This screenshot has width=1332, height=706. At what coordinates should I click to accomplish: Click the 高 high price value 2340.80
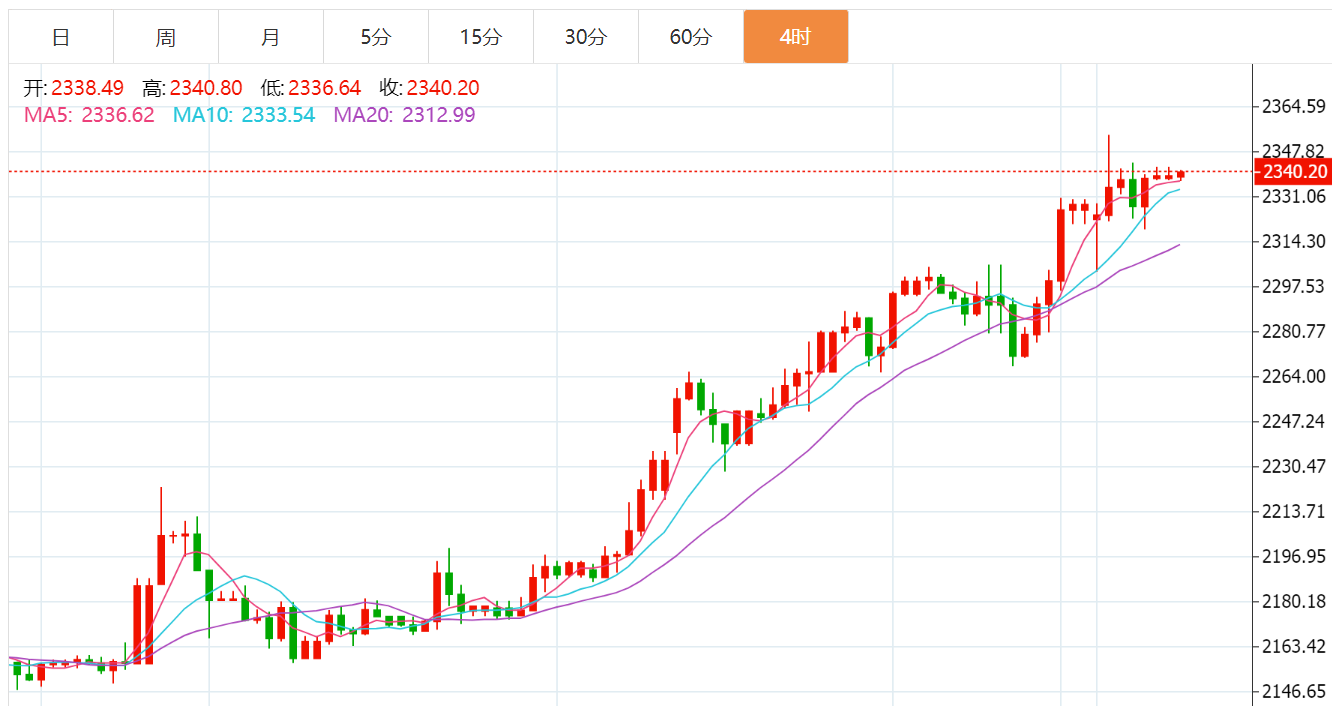206,88
